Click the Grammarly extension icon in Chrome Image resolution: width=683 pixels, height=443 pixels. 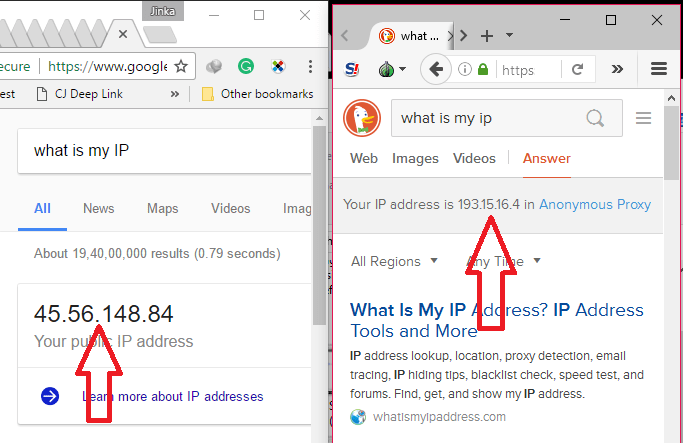pyautogui.click(x=246, y=67)
